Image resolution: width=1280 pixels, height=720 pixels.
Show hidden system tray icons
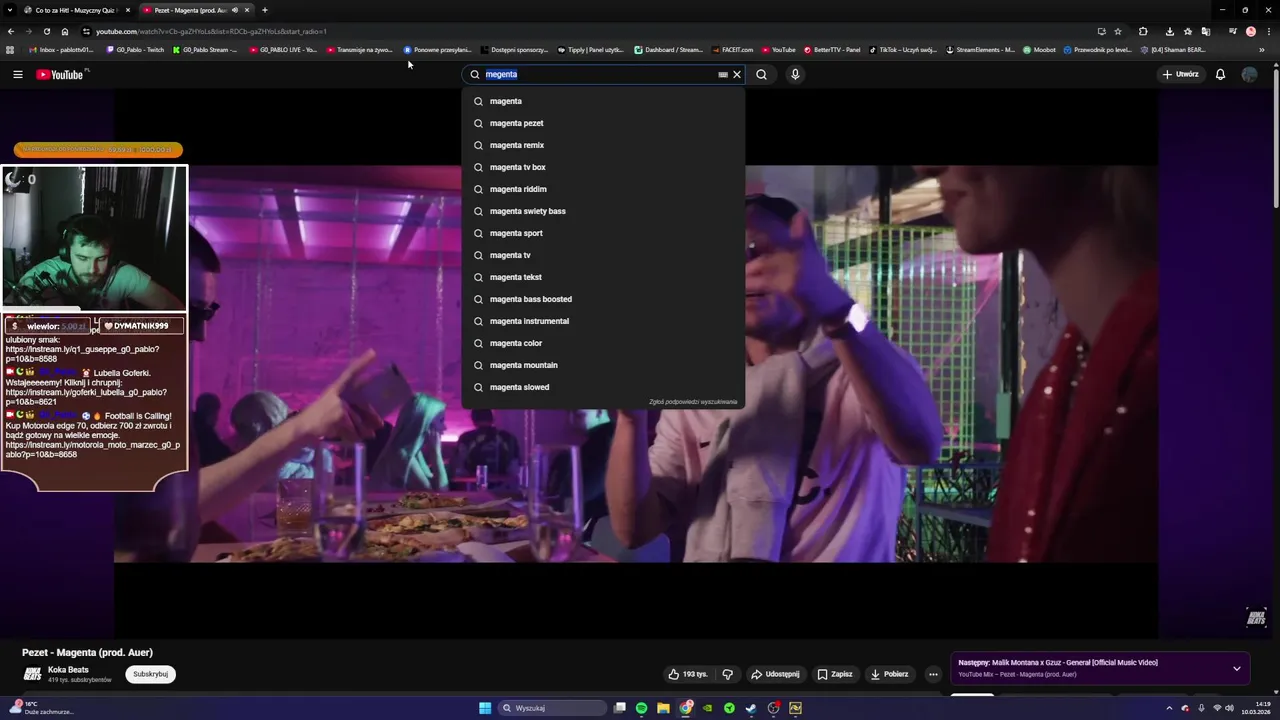(x=1169, y=708)
